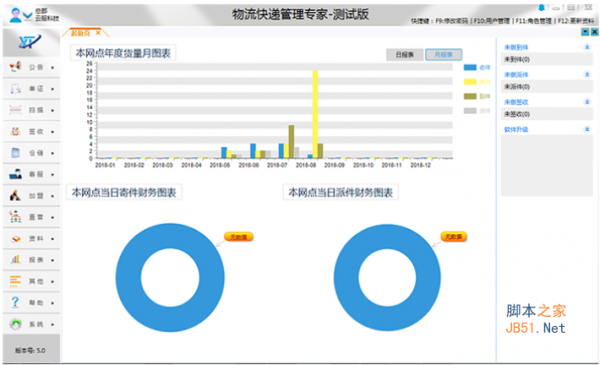
Task: Open the 客服 menu label
Action: click(36, 174)
